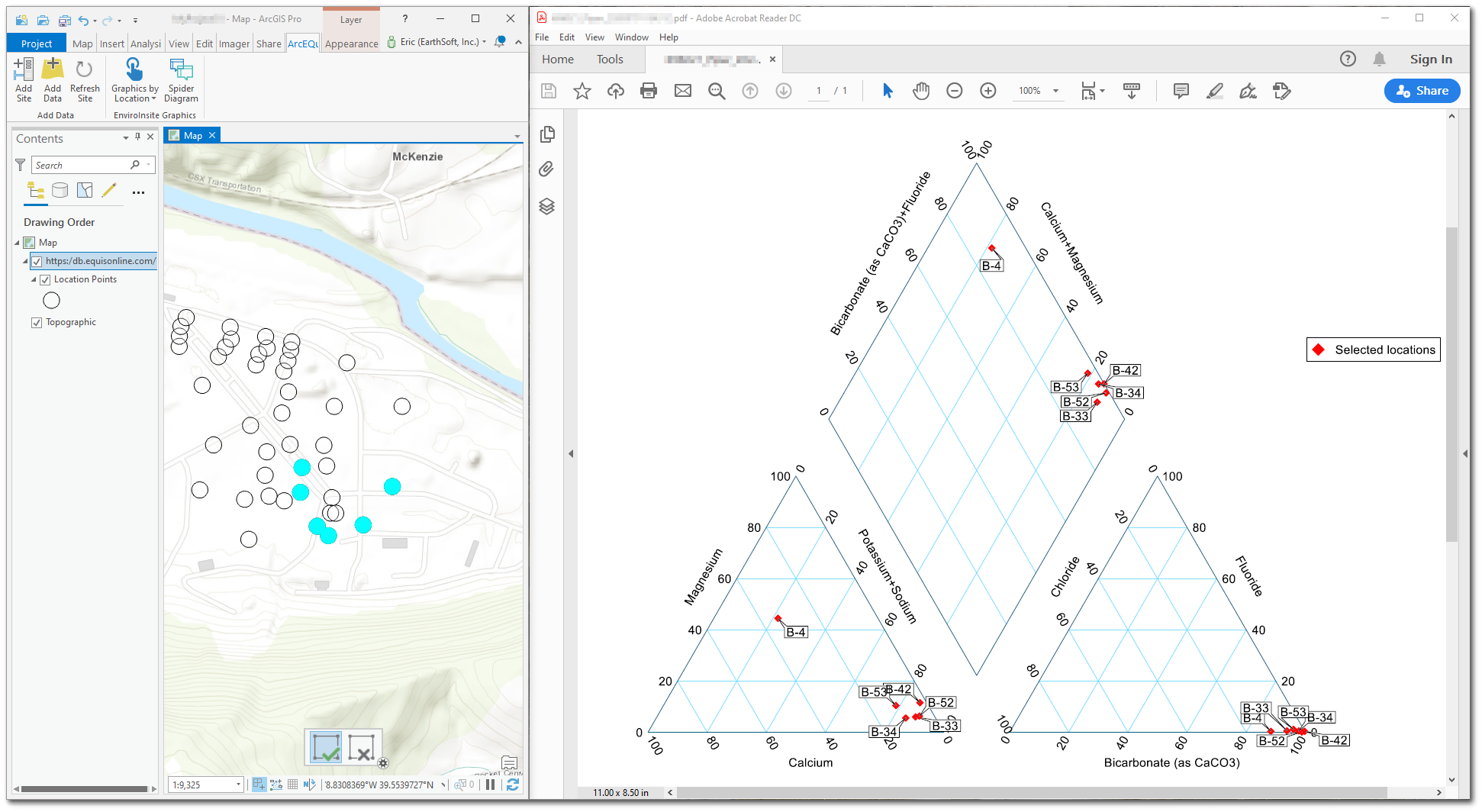Click Add Site in ArcGIS ribbon
1482x812 pixels.
(24, 80)
